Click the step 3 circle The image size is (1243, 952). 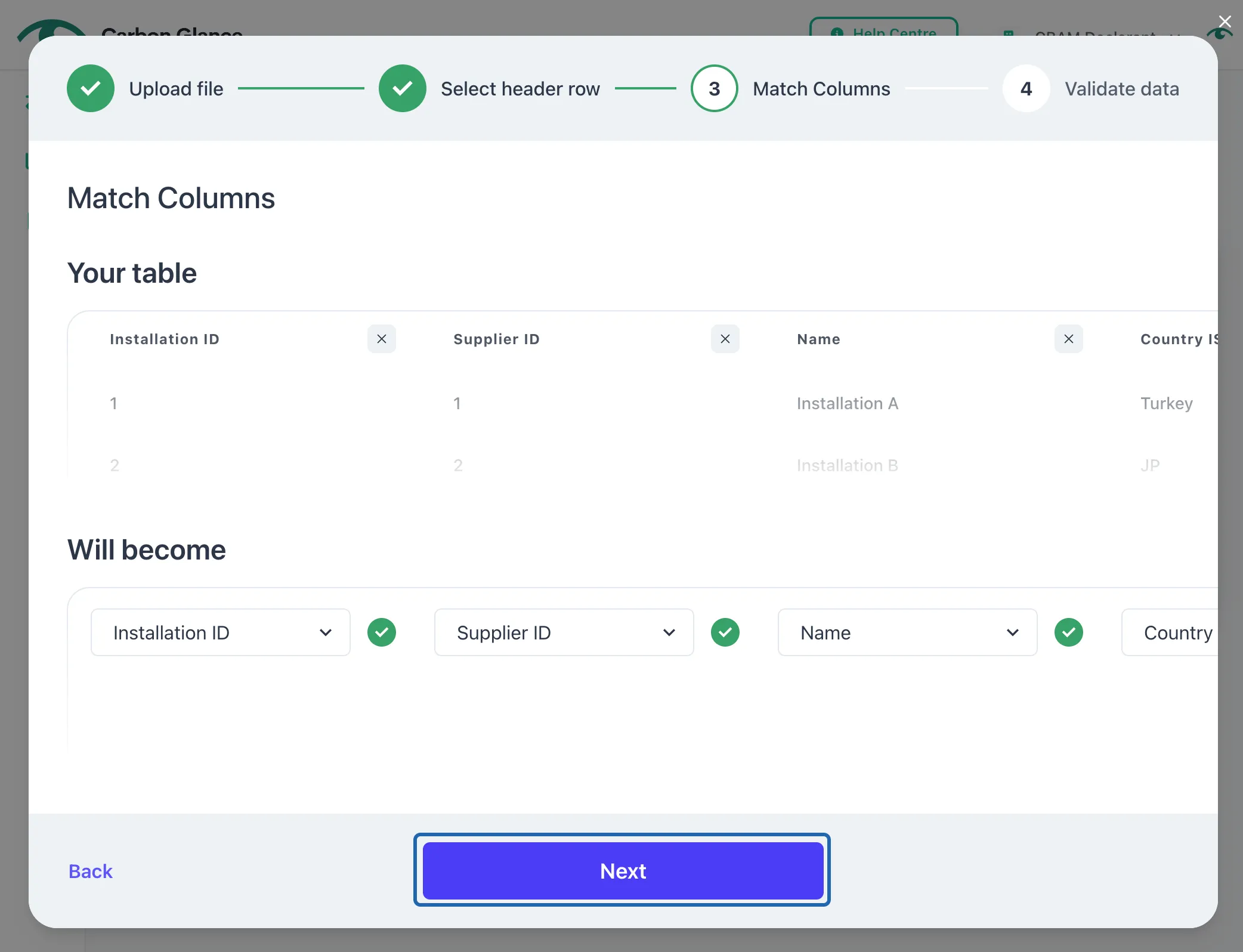(x=715, y=88)
